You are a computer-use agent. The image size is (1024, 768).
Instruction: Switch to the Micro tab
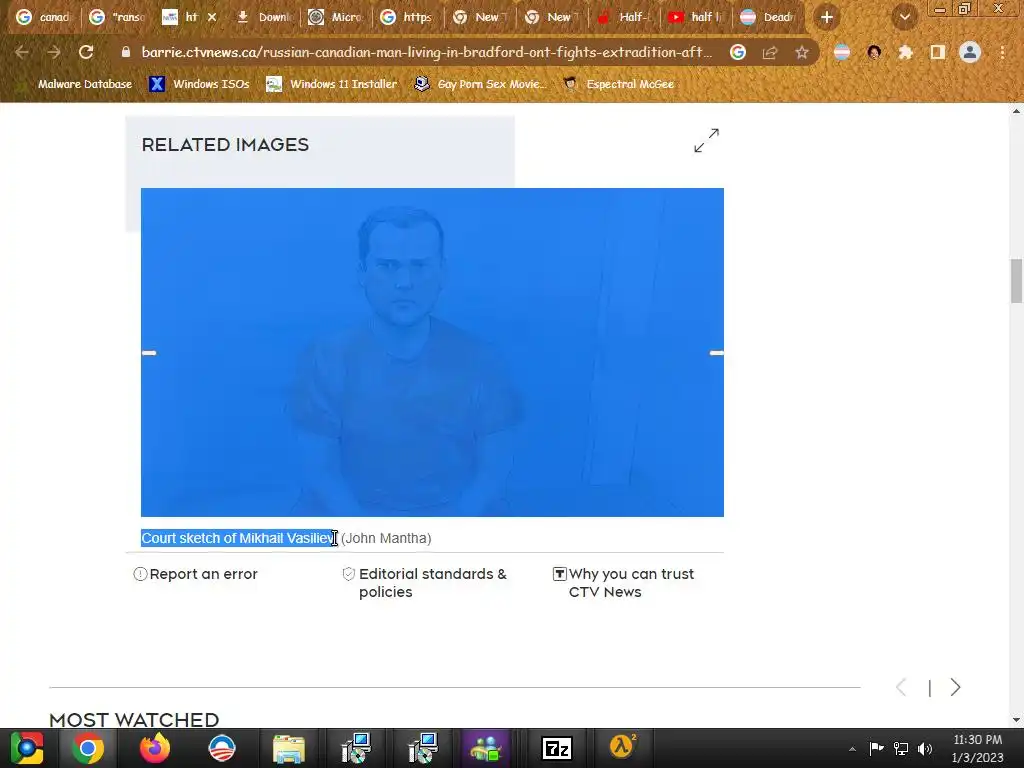tap(336, 18)
